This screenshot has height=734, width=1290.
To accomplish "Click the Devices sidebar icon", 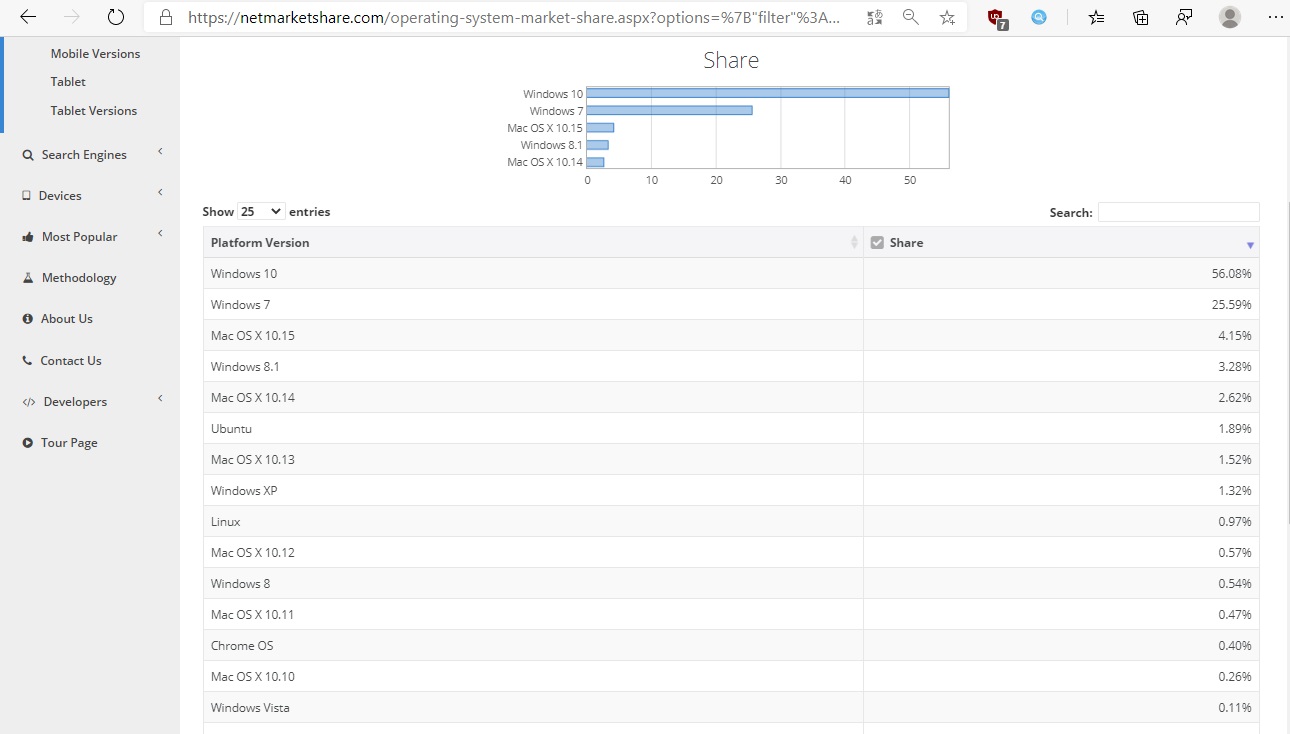I will pos(27,196).
